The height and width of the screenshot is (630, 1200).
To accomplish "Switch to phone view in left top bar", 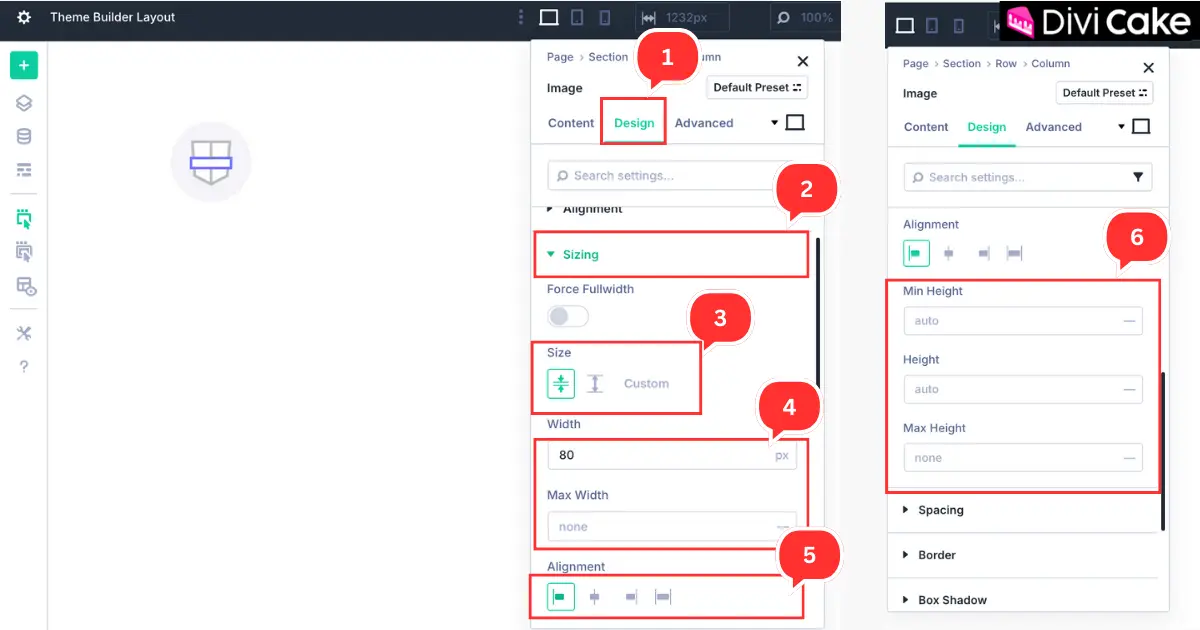I will point(604,17).
